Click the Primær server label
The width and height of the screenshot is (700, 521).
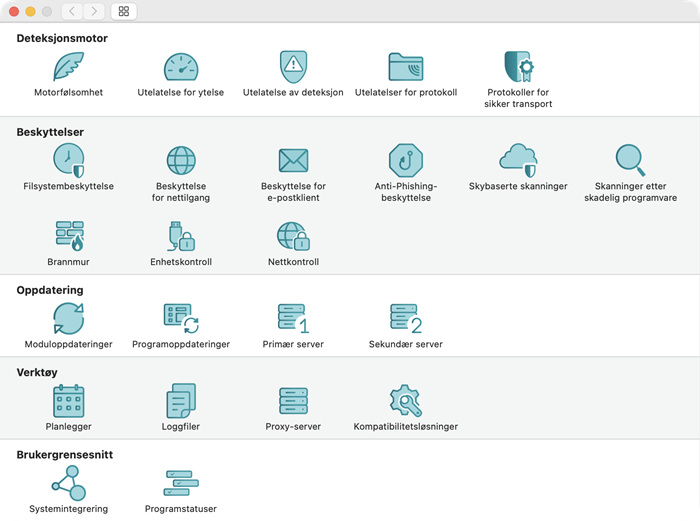pos(293,344)
